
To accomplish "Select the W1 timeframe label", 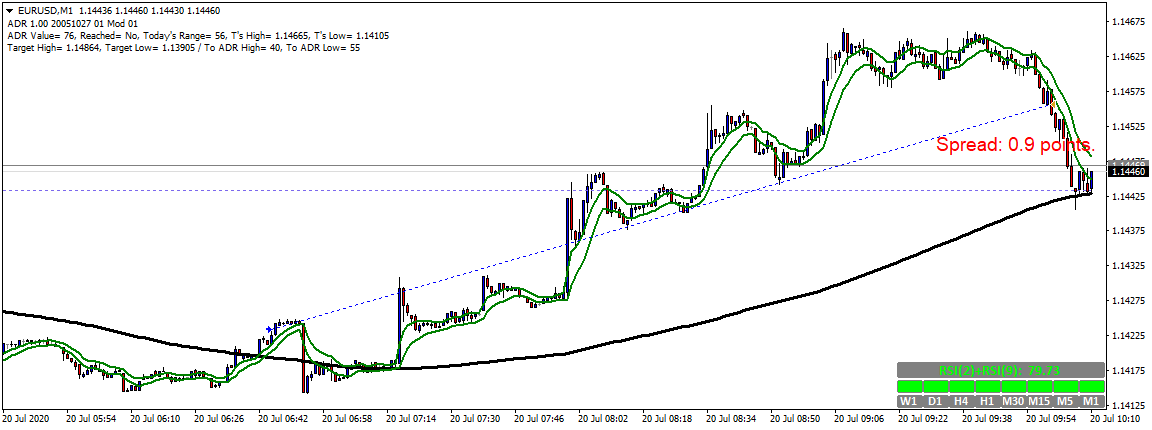I will coord(910,401).
